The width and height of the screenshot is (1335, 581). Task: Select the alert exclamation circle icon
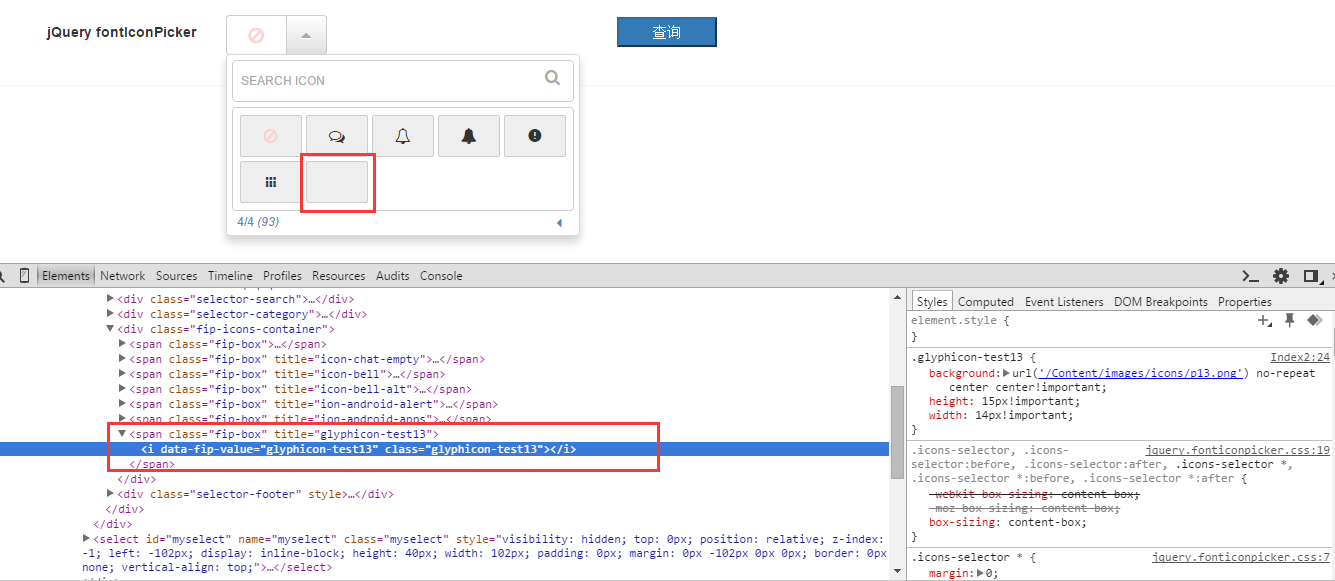click(x=534, y=136)
